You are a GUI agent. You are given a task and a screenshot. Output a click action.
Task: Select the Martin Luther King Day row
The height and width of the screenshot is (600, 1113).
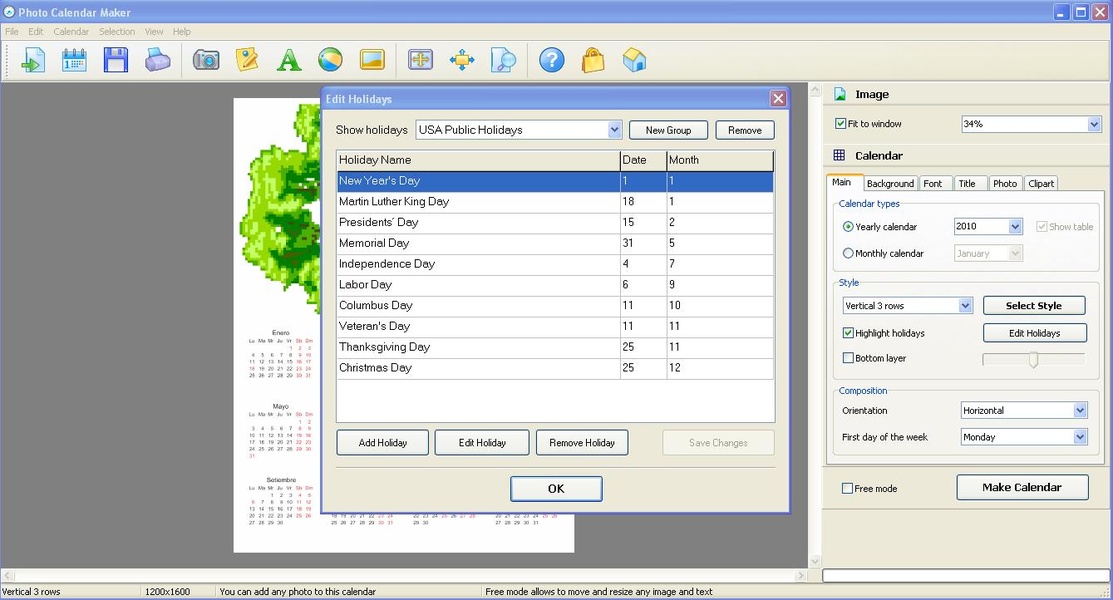tap(555, 202)
